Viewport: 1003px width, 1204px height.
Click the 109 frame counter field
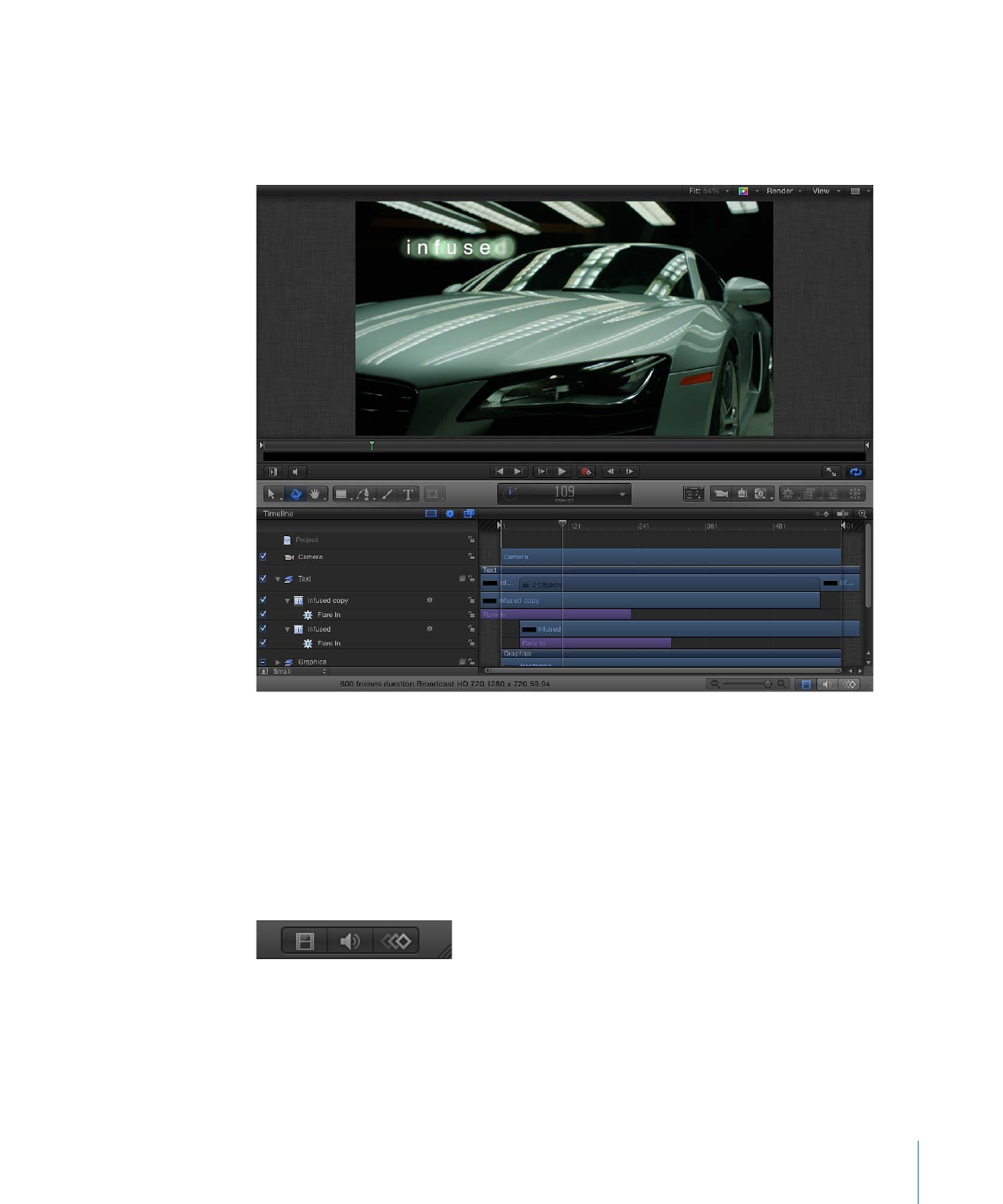(x=564, y=493)
